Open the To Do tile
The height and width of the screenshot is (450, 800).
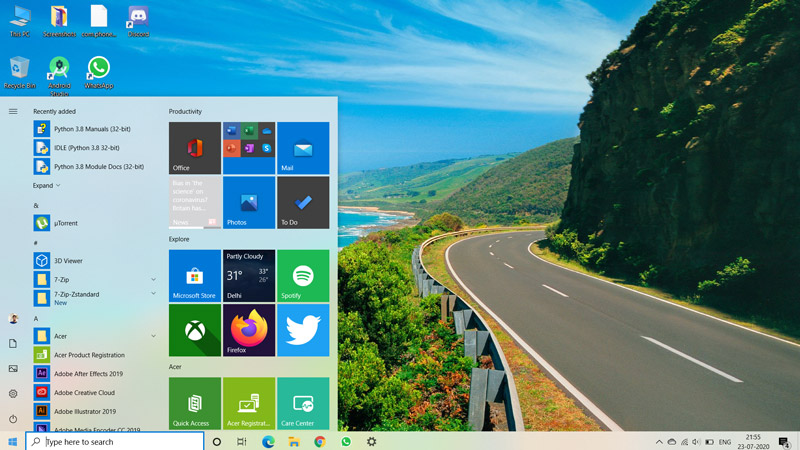point(303,203)
